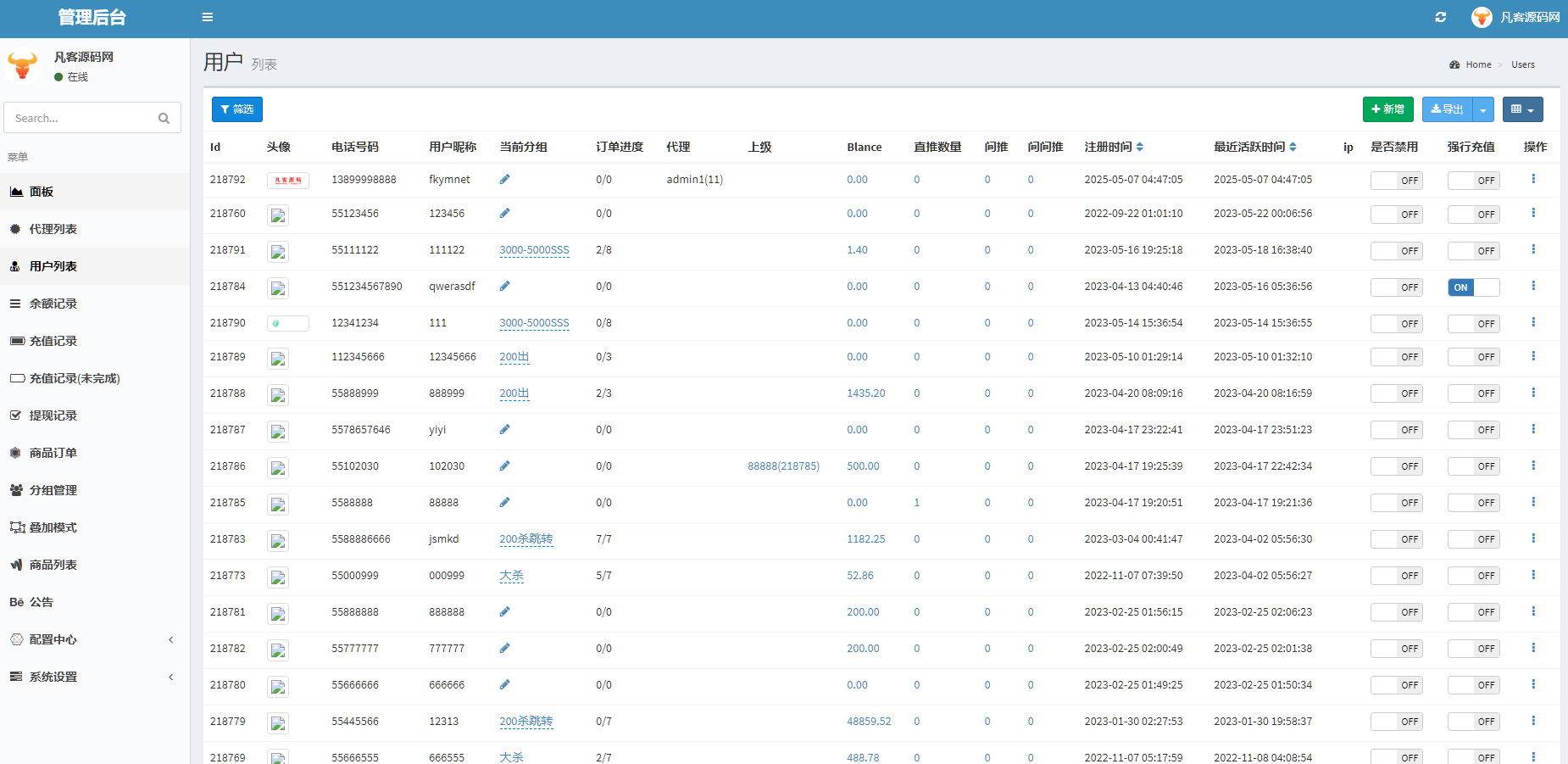1568x764 pixels.
Task: Sort table by 注册时间 column arrows
Action: point(1139,147)
